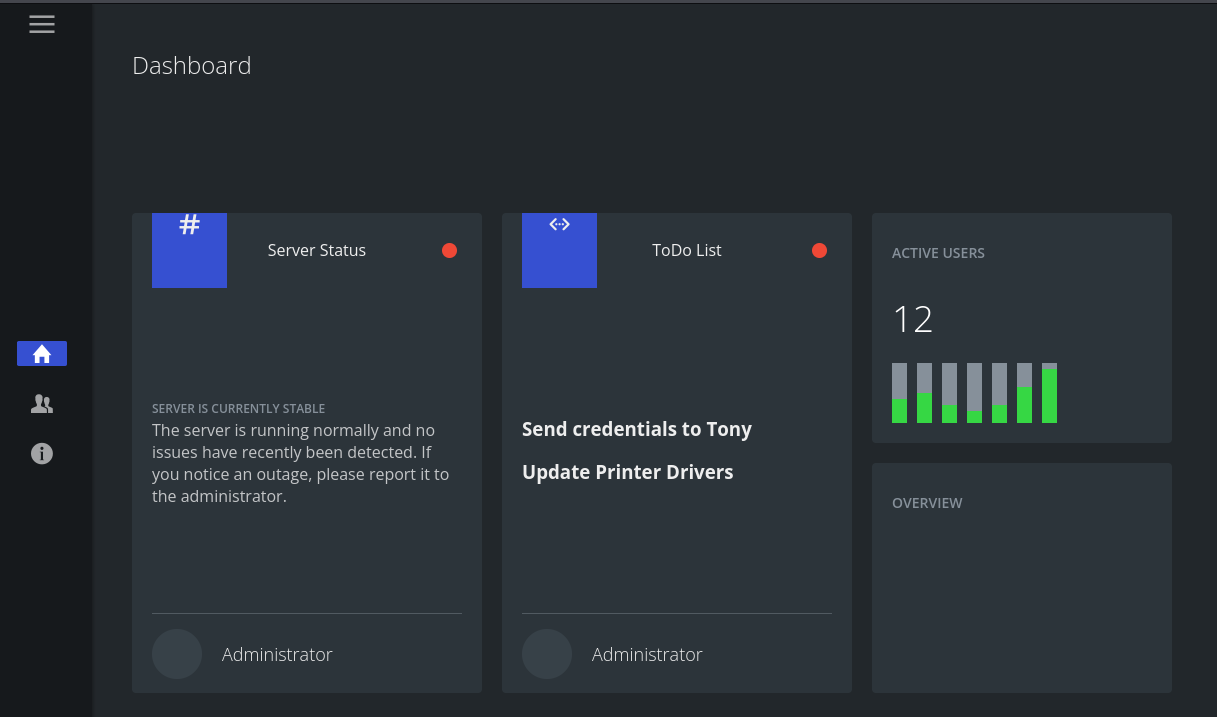Select the Home icon in the sidebar

[x=42, y=353]
